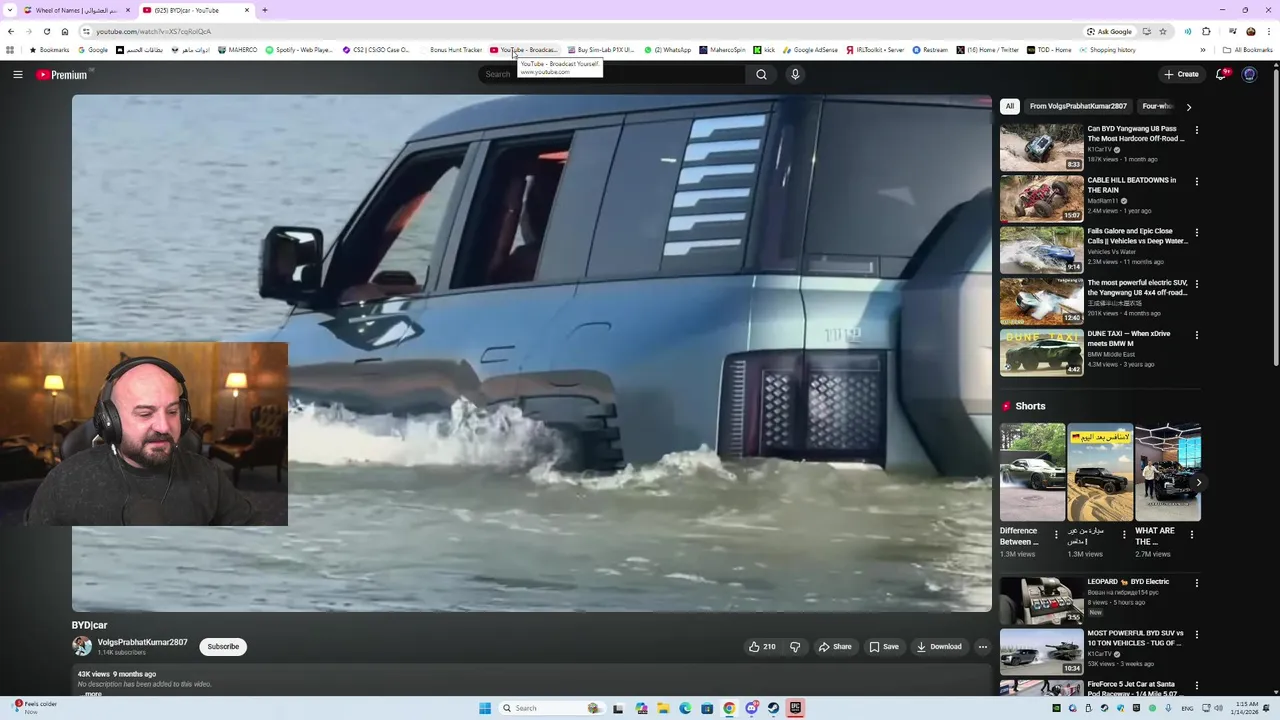
Task: Open Can BYD Yangwang U8 thumbnail
Action: click(x=1042, y=147)
